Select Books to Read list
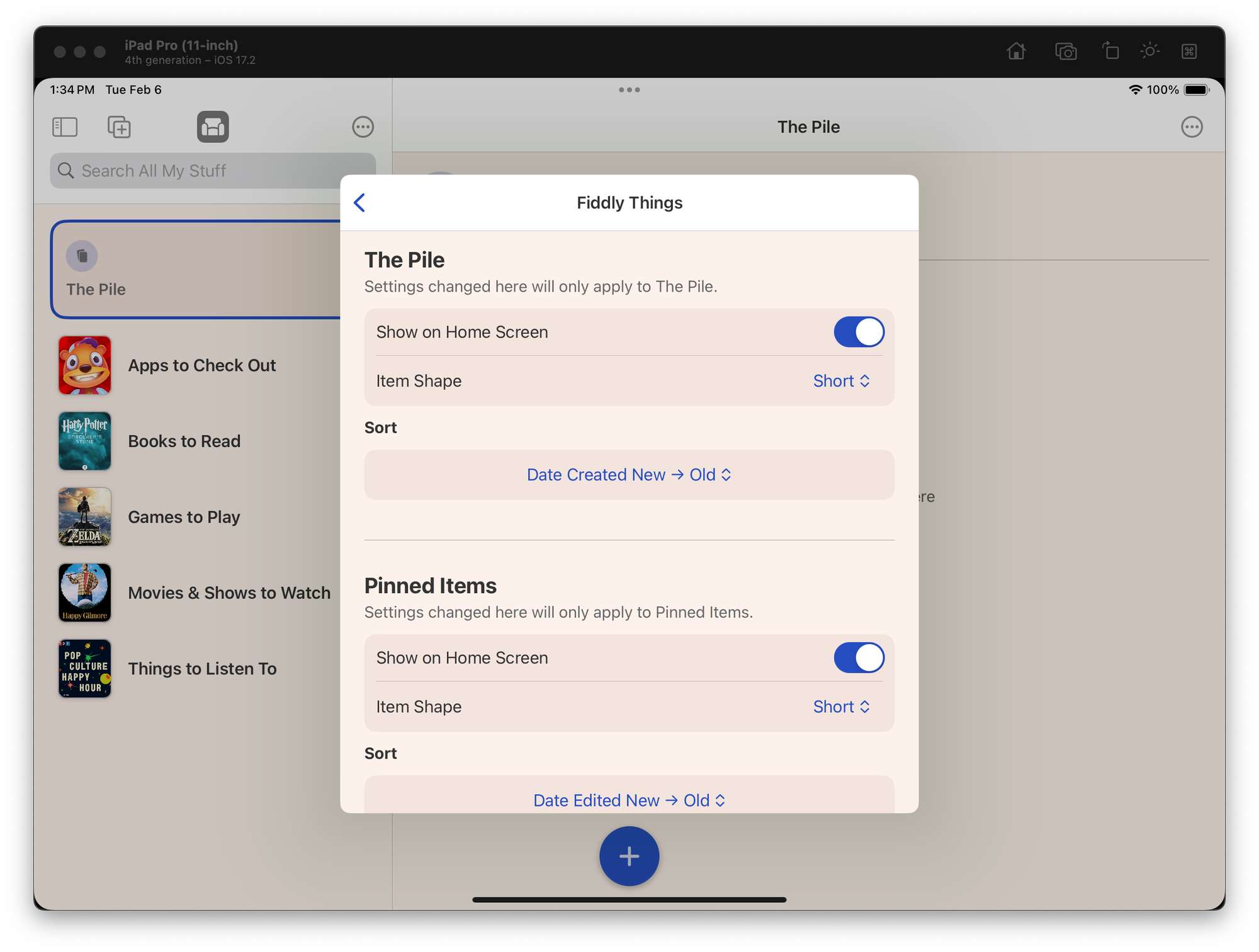 184,441
